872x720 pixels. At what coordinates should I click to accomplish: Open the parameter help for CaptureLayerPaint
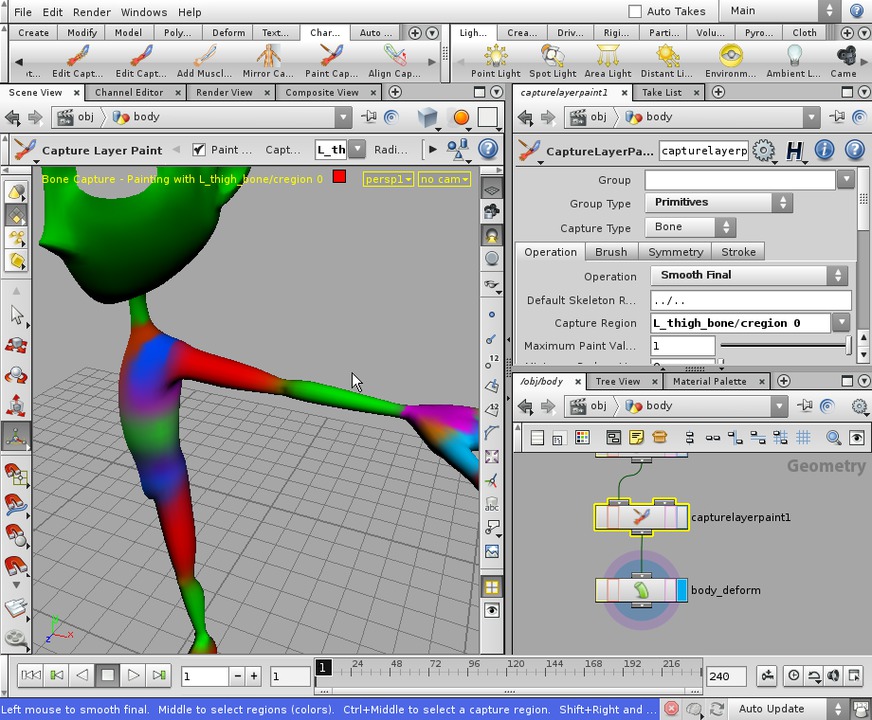click(x=854, y=151)
